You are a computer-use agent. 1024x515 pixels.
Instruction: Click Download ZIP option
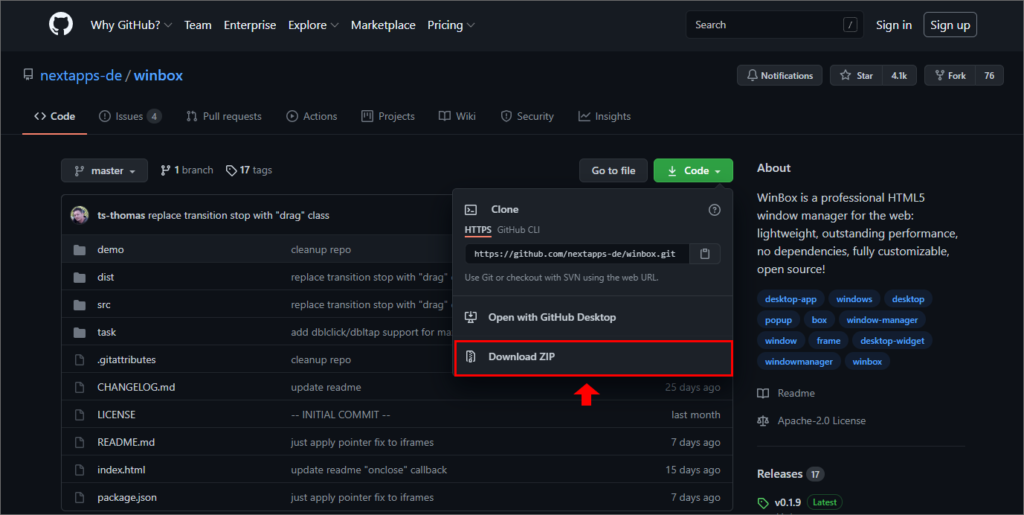pos(593,357)
